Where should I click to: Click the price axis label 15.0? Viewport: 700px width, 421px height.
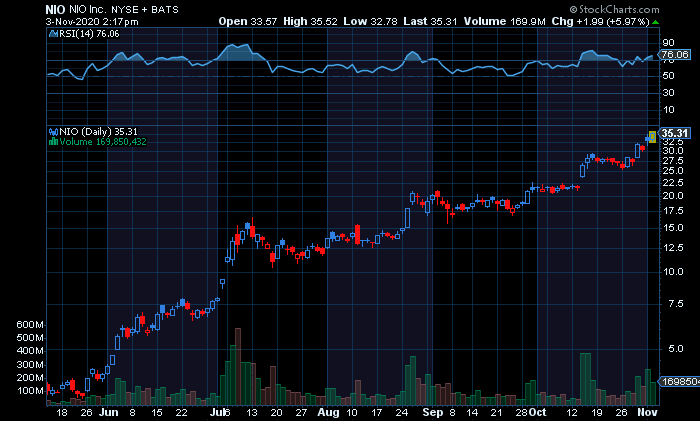[x=673, y=228]
